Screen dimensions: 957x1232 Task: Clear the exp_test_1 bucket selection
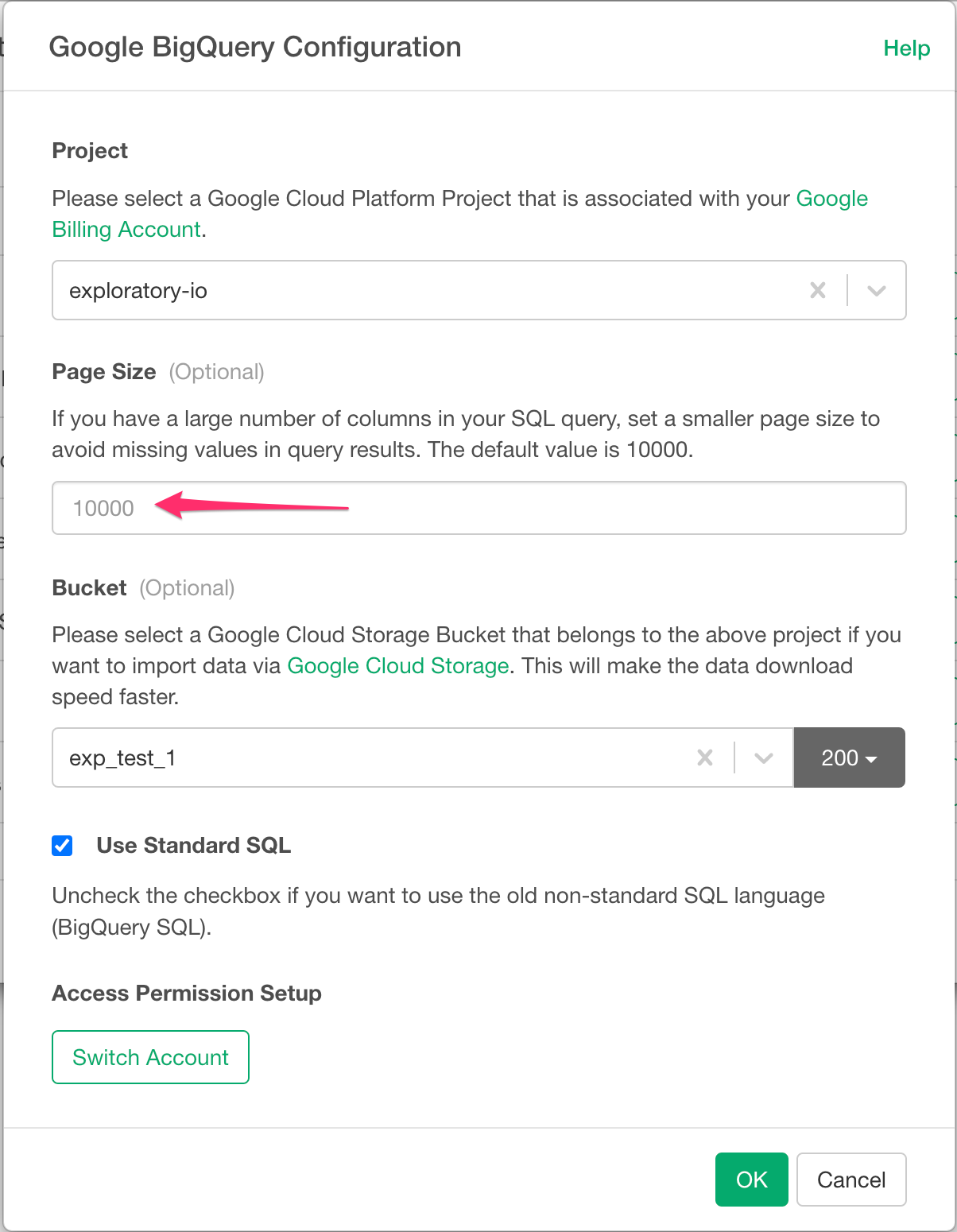[705, 758]
